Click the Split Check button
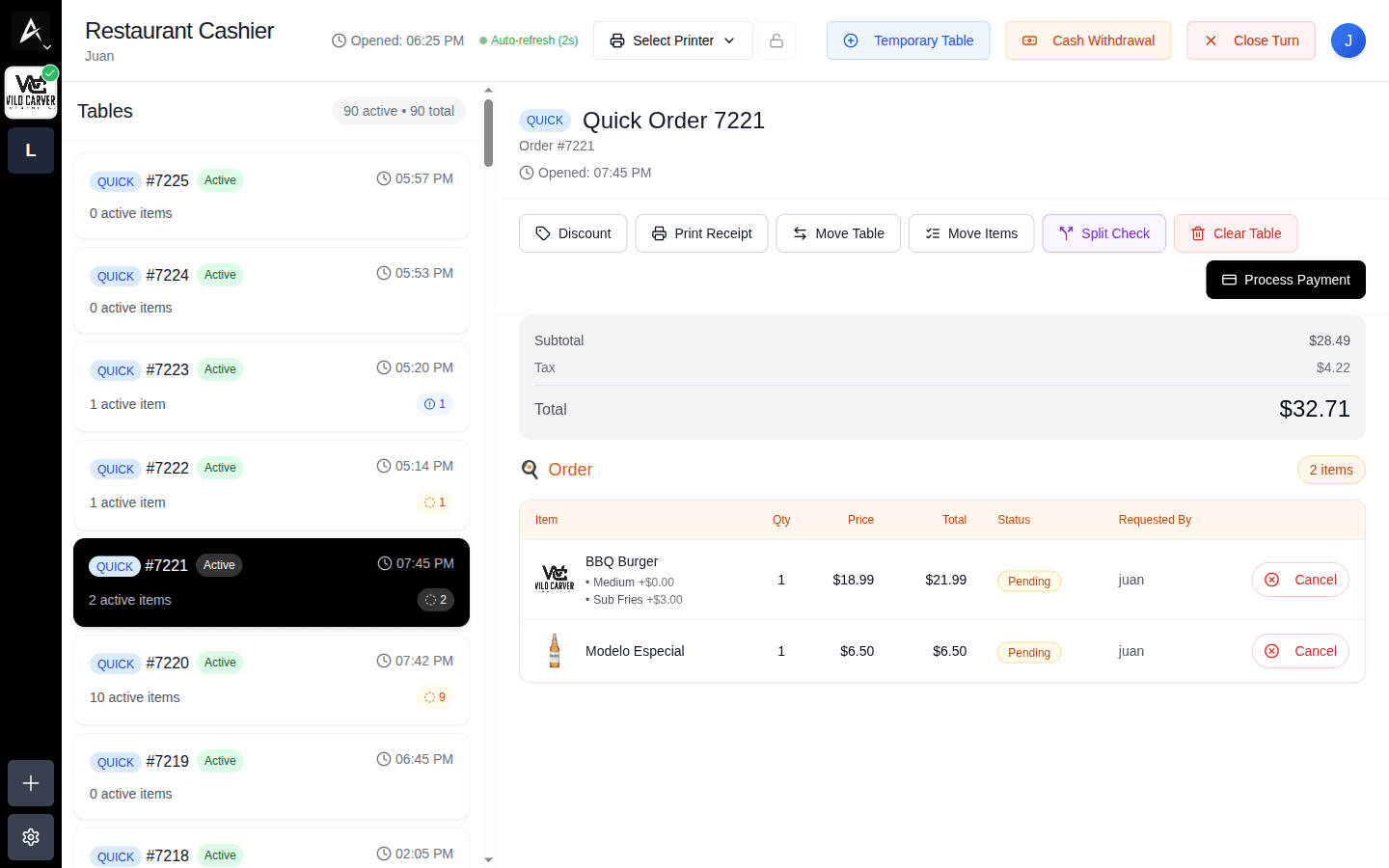This screenshot has width=1389, height=868. (1104, 233)
